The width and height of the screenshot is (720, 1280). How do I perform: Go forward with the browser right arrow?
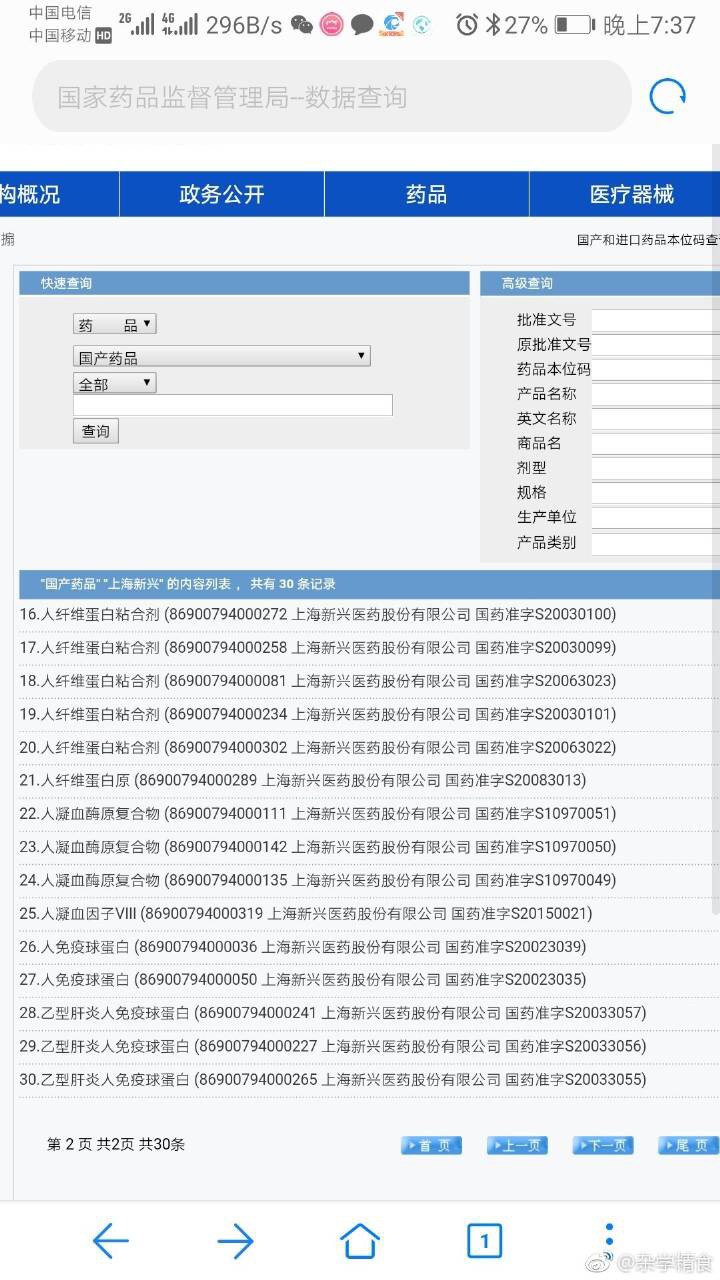(235, 1241)
